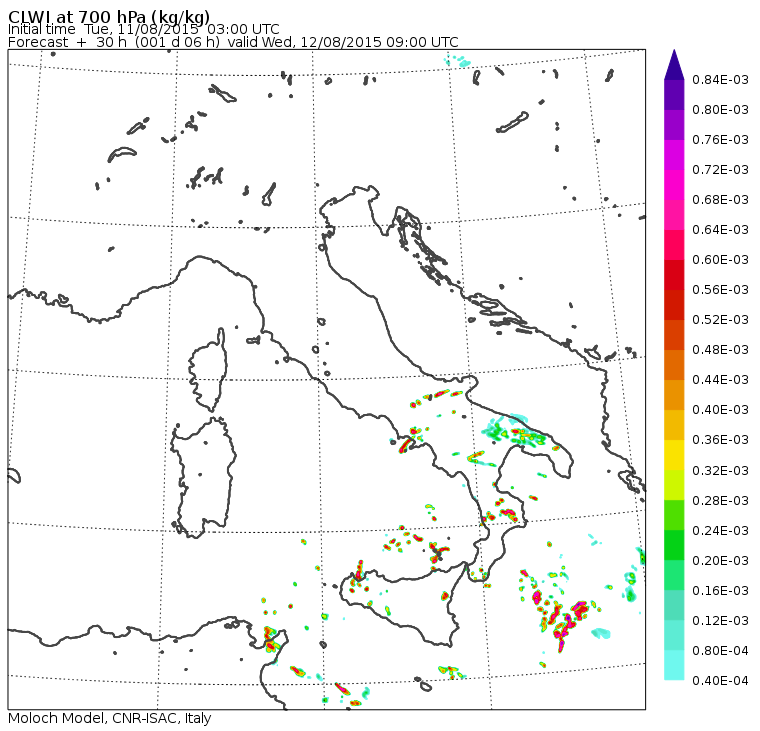Click the 0.48E-03 color scale label

[720, 350]
